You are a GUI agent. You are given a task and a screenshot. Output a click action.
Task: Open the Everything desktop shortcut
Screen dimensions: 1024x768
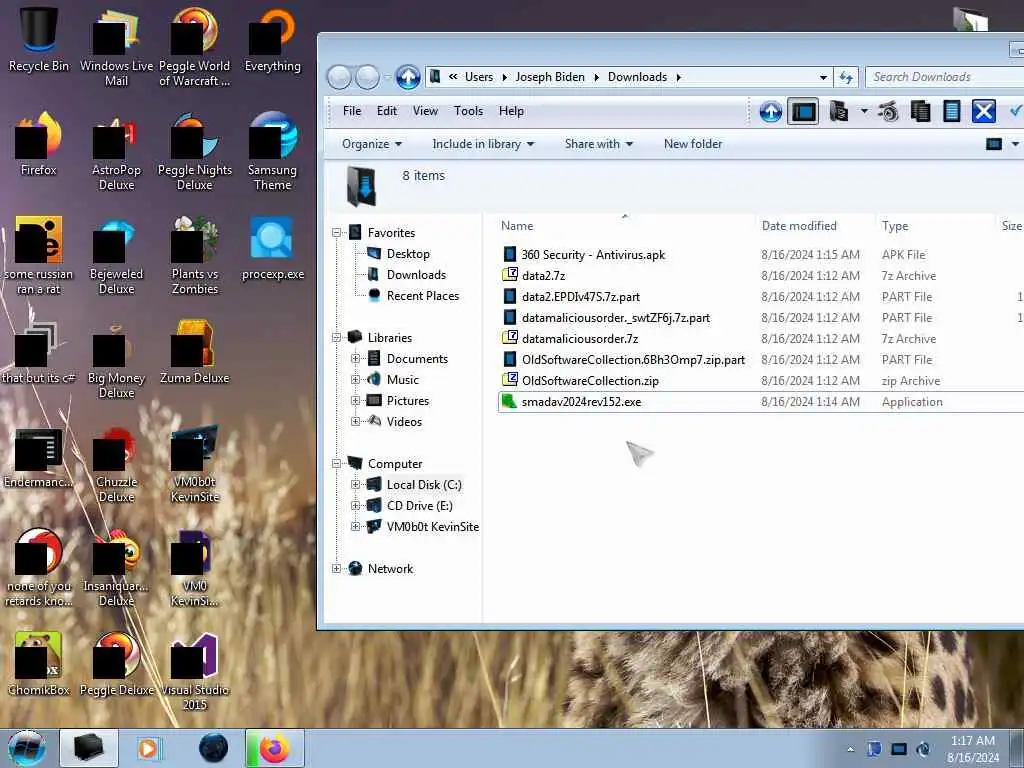point(272,39)
